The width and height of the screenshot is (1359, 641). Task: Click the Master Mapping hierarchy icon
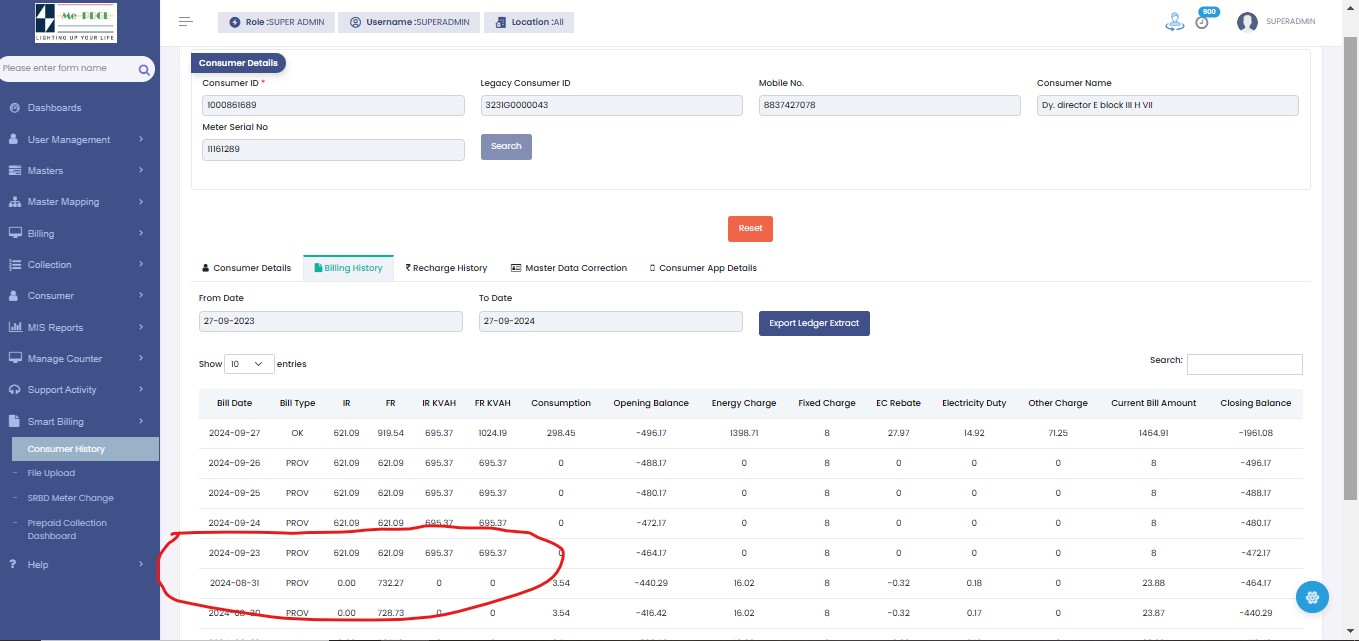coord(15,202)
